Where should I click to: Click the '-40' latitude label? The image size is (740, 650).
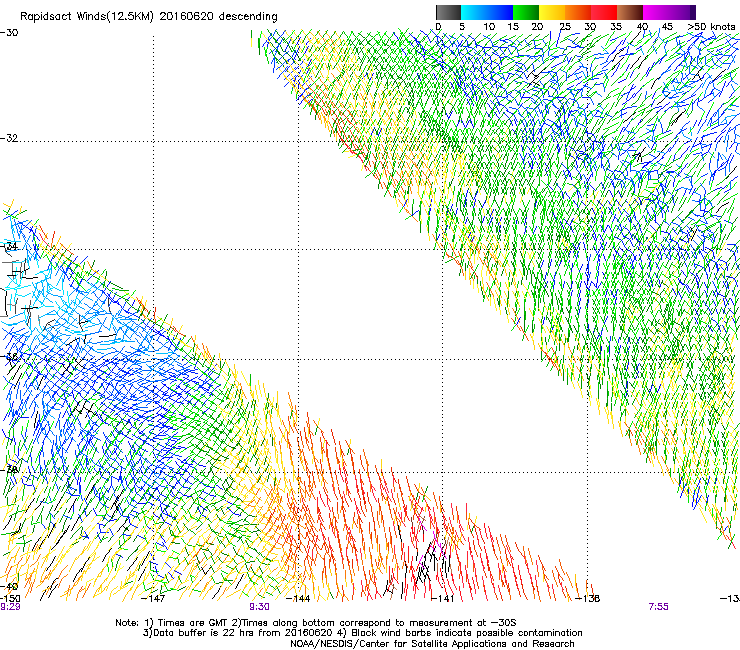coord(9,587)
